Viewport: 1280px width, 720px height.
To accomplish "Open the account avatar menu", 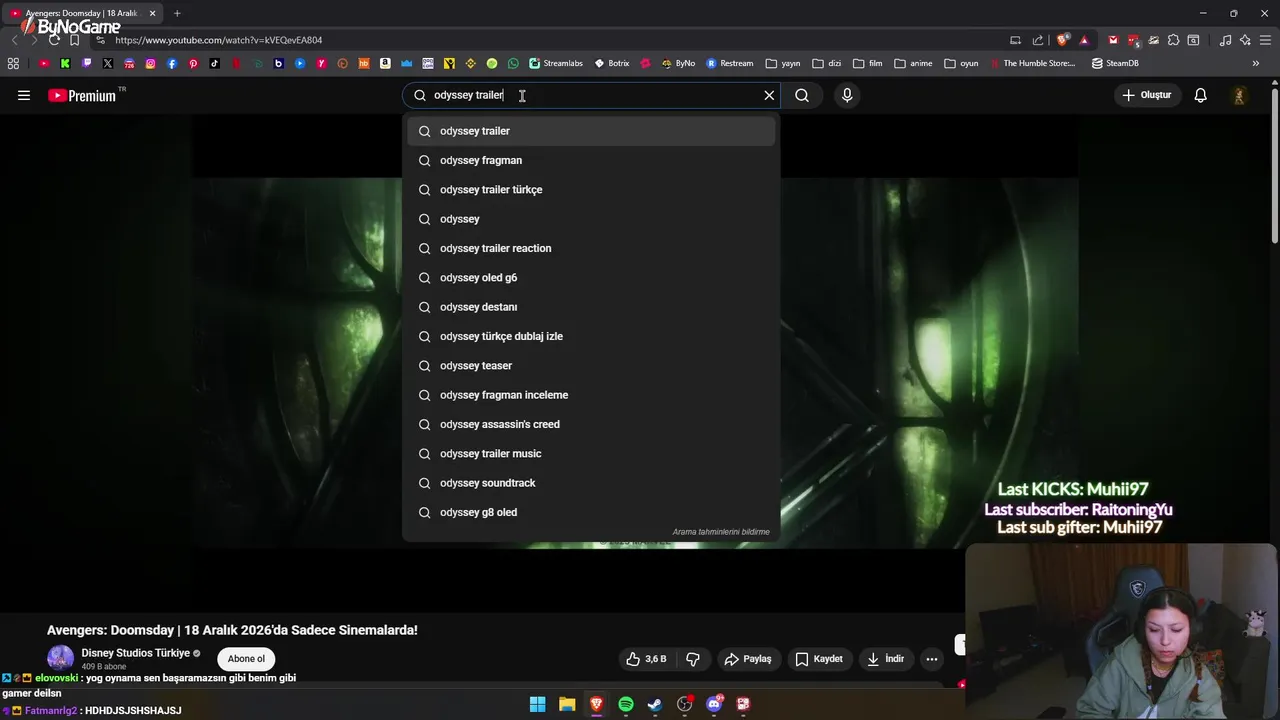I will [1239, 95].
